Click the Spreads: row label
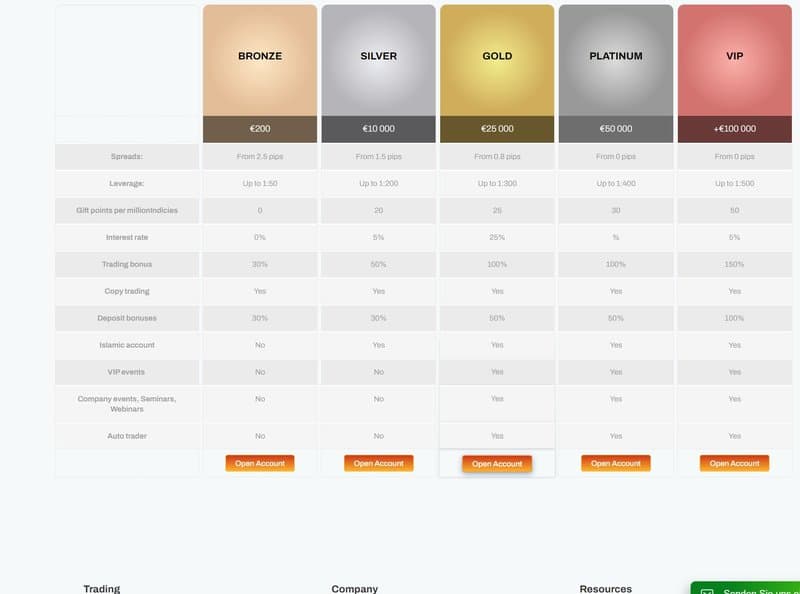The width and height of the screenshot is (800, 594). coord(127,157)
